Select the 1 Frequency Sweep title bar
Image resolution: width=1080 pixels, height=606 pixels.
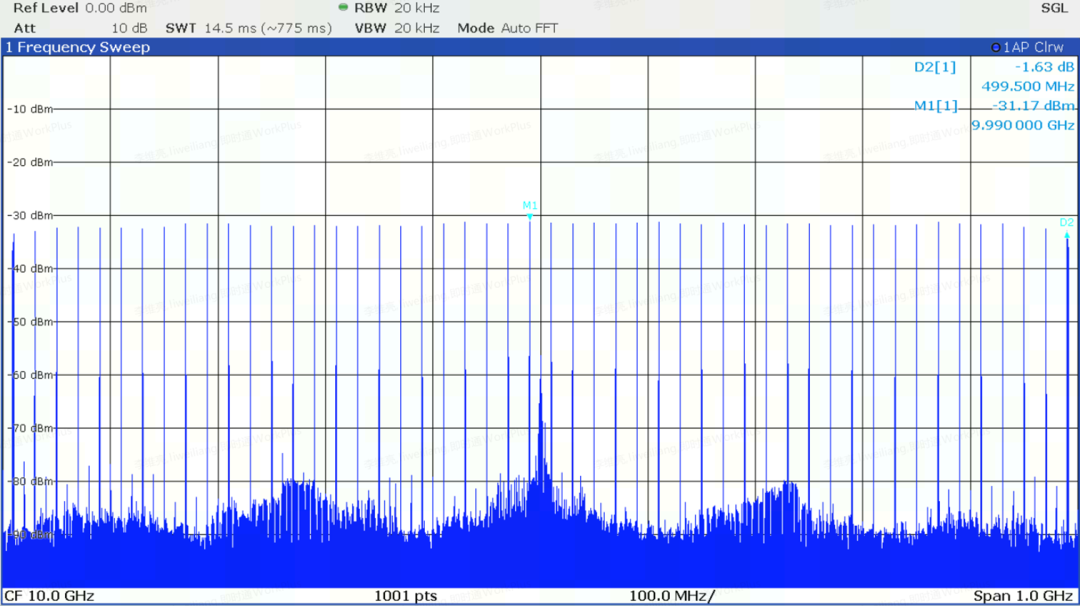(78, 47)
